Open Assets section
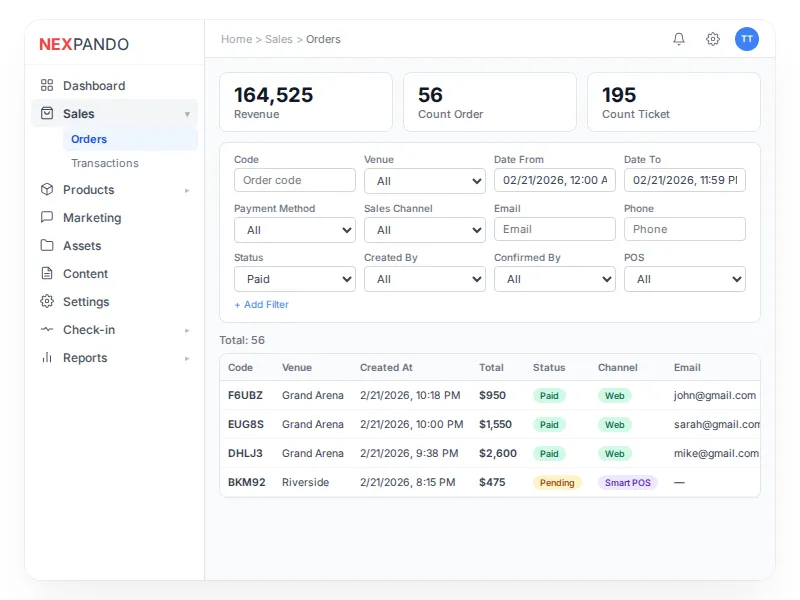This screenshot has height=600, width=800. coord(114,245)
